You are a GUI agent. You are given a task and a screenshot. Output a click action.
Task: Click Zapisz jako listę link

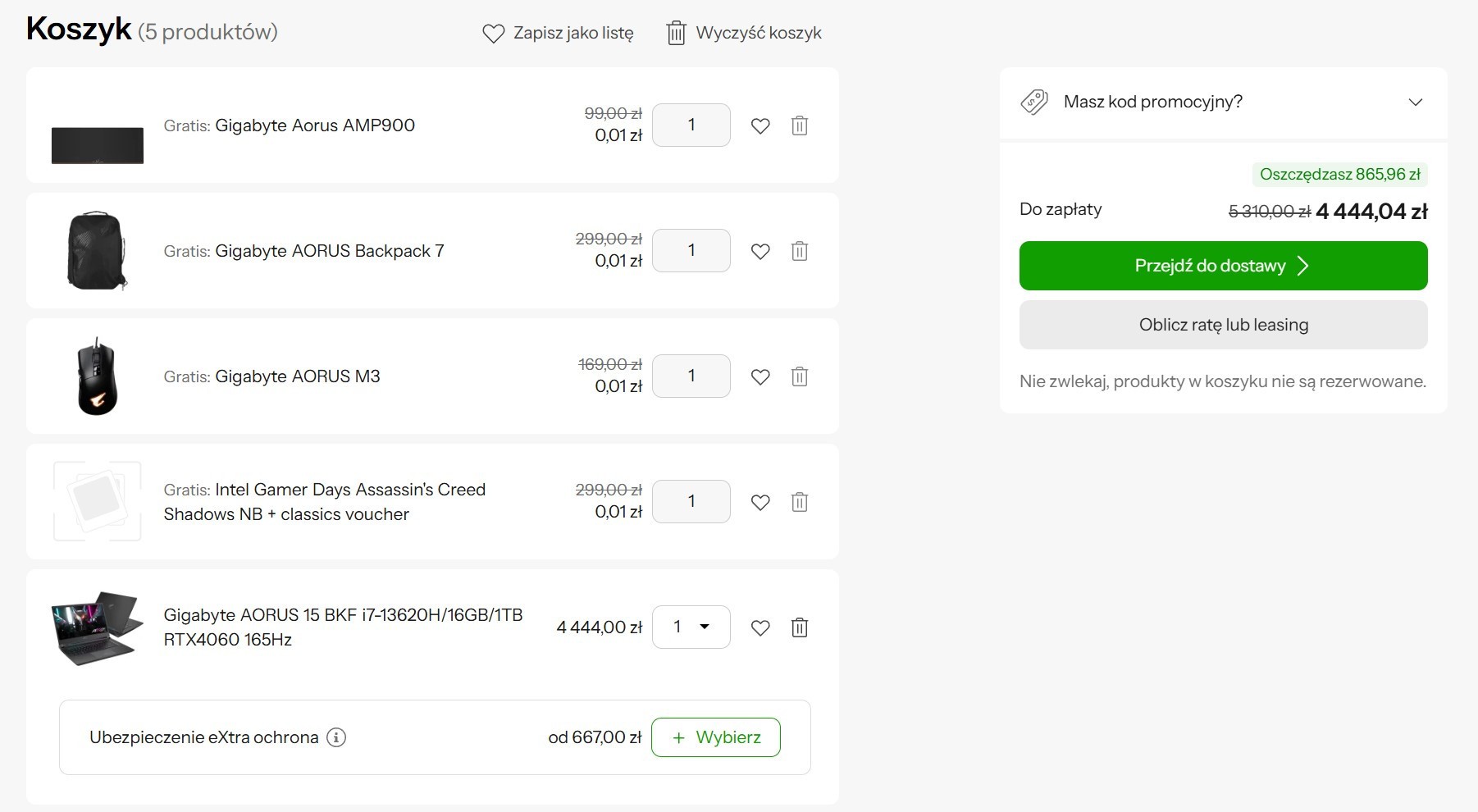[573, 33]
